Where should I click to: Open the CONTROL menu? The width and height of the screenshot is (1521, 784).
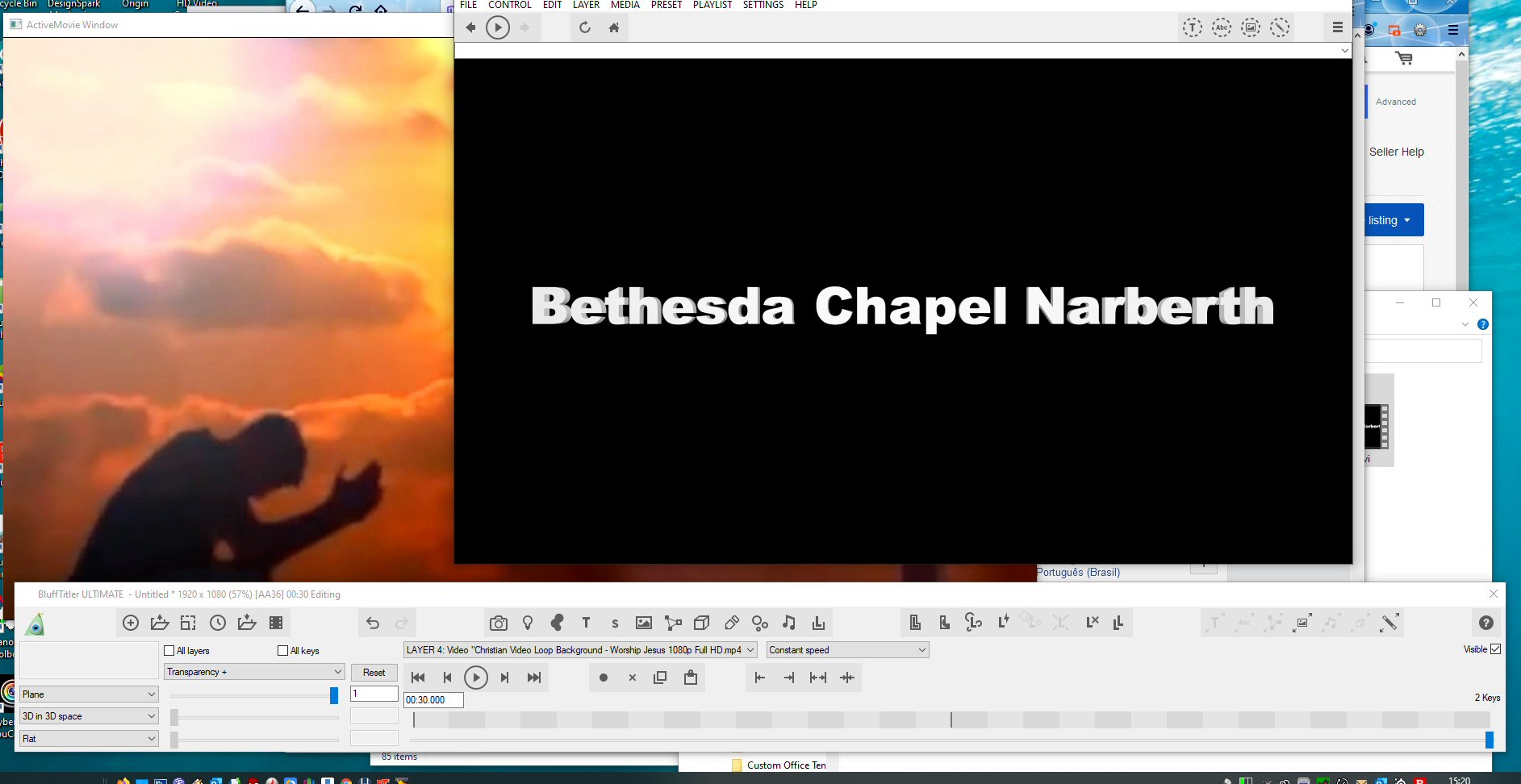pyautogui.click(x=510, y=5)
